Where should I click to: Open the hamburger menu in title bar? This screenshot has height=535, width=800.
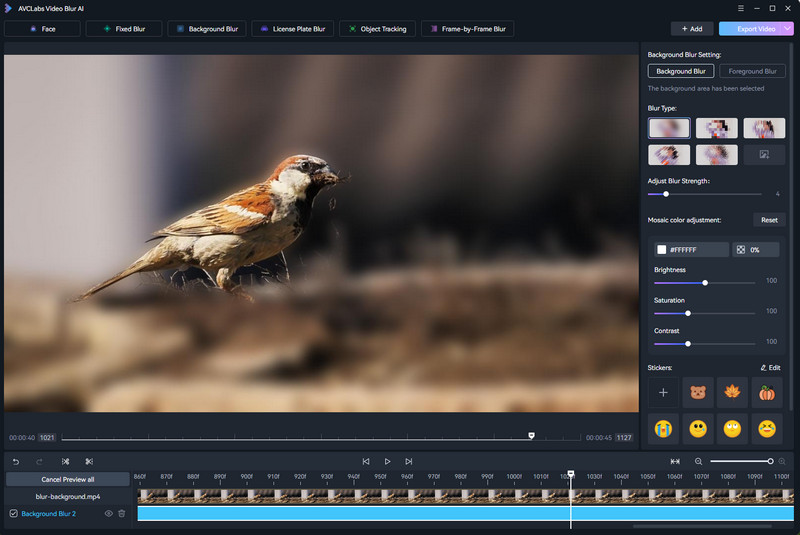click(741, 8)
